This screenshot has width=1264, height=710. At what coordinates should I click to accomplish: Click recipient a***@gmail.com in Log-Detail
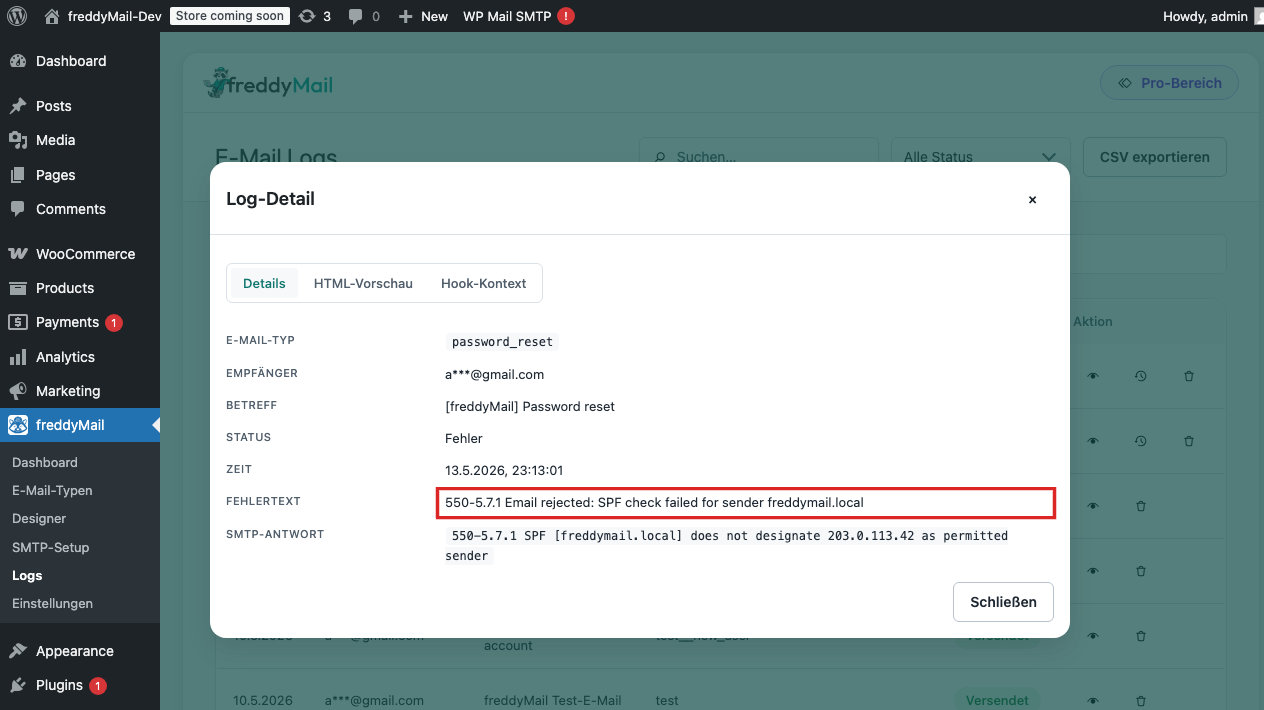[x=494, y=375]
